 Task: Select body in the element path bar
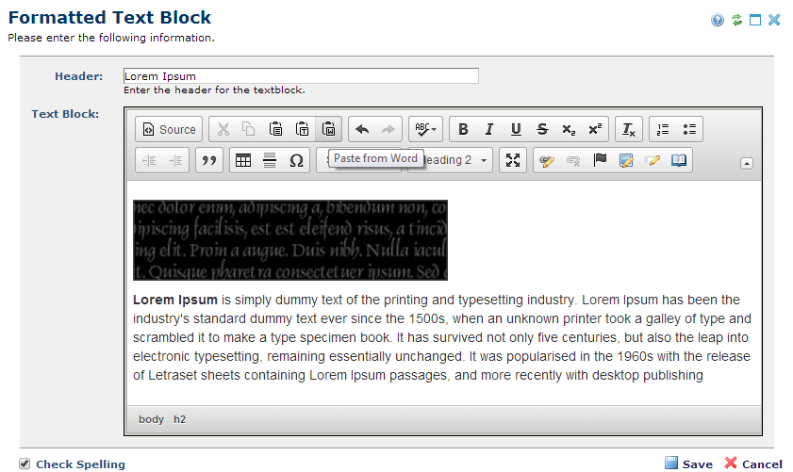coord(151,419)
